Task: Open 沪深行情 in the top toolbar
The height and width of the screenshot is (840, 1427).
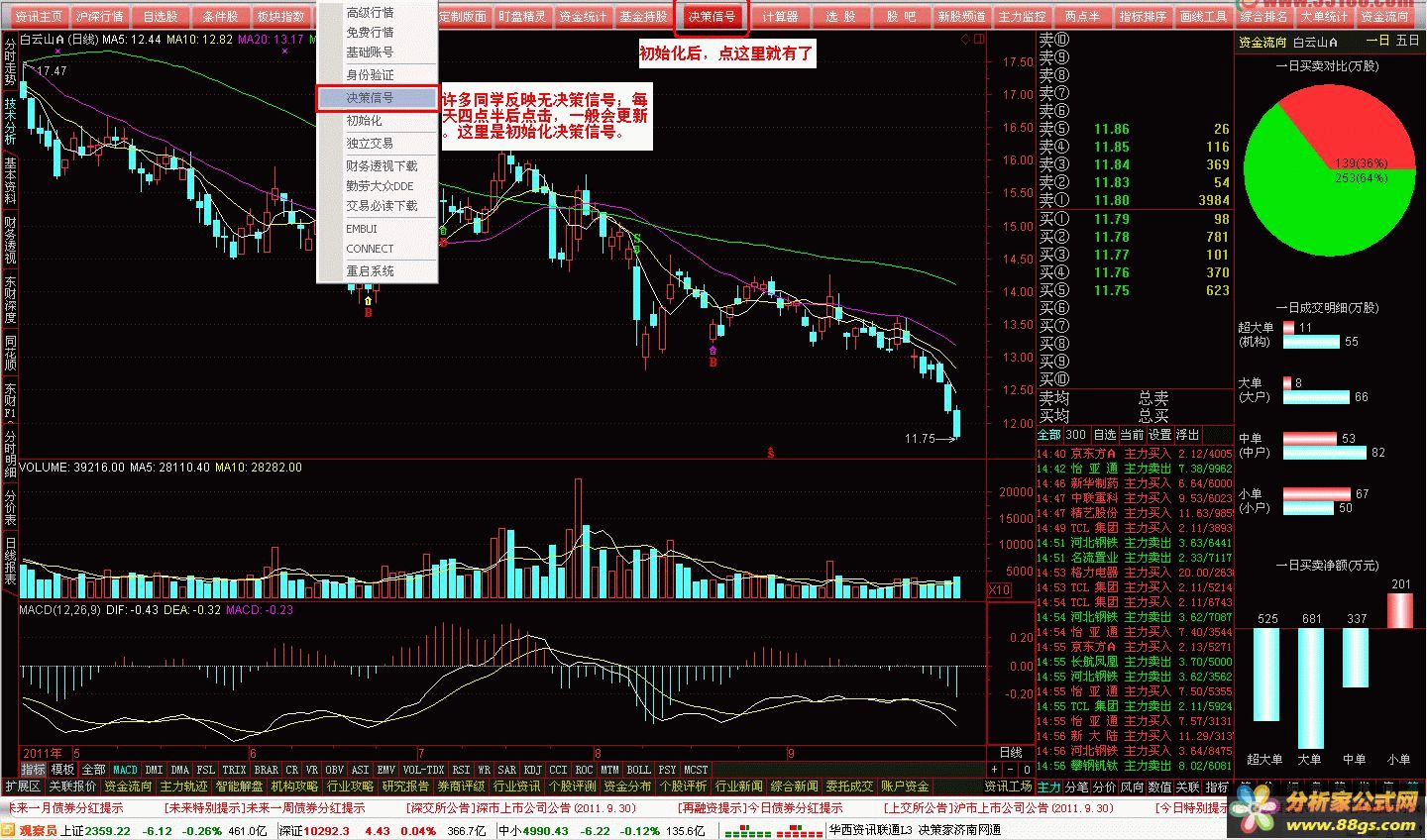Action: 100,17
